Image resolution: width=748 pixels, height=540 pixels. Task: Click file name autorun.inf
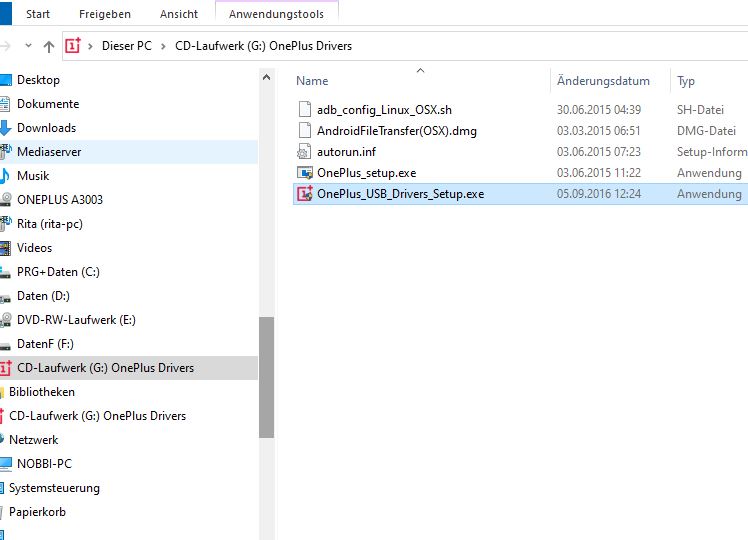346,152
